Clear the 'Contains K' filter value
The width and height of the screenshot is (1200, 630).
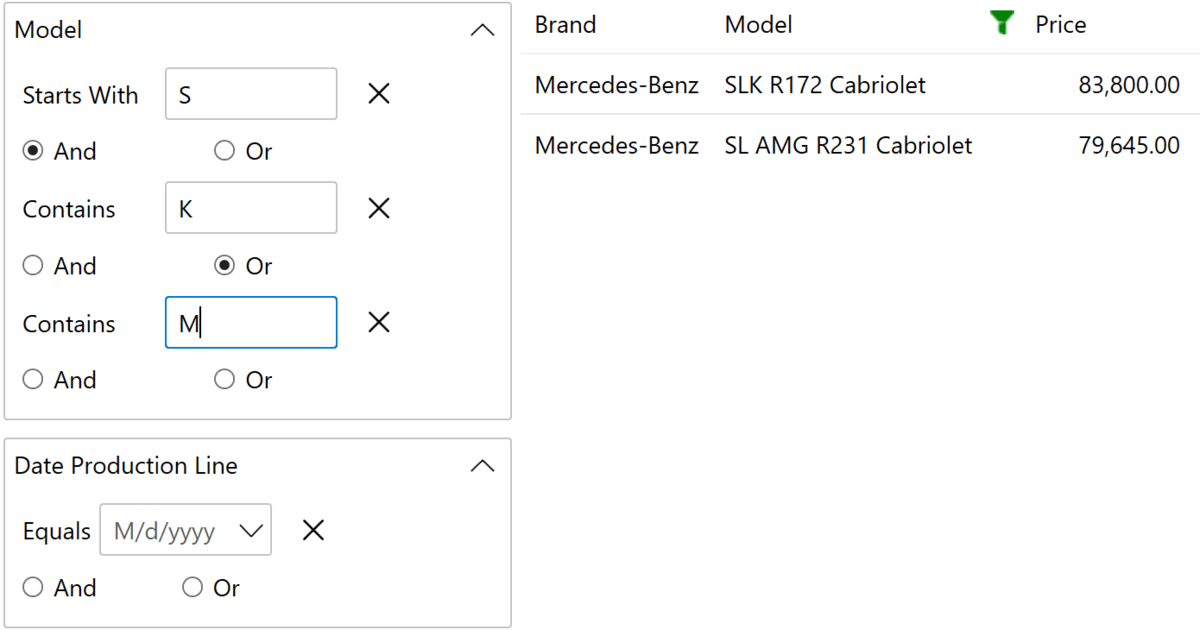(x=379, y=208)
